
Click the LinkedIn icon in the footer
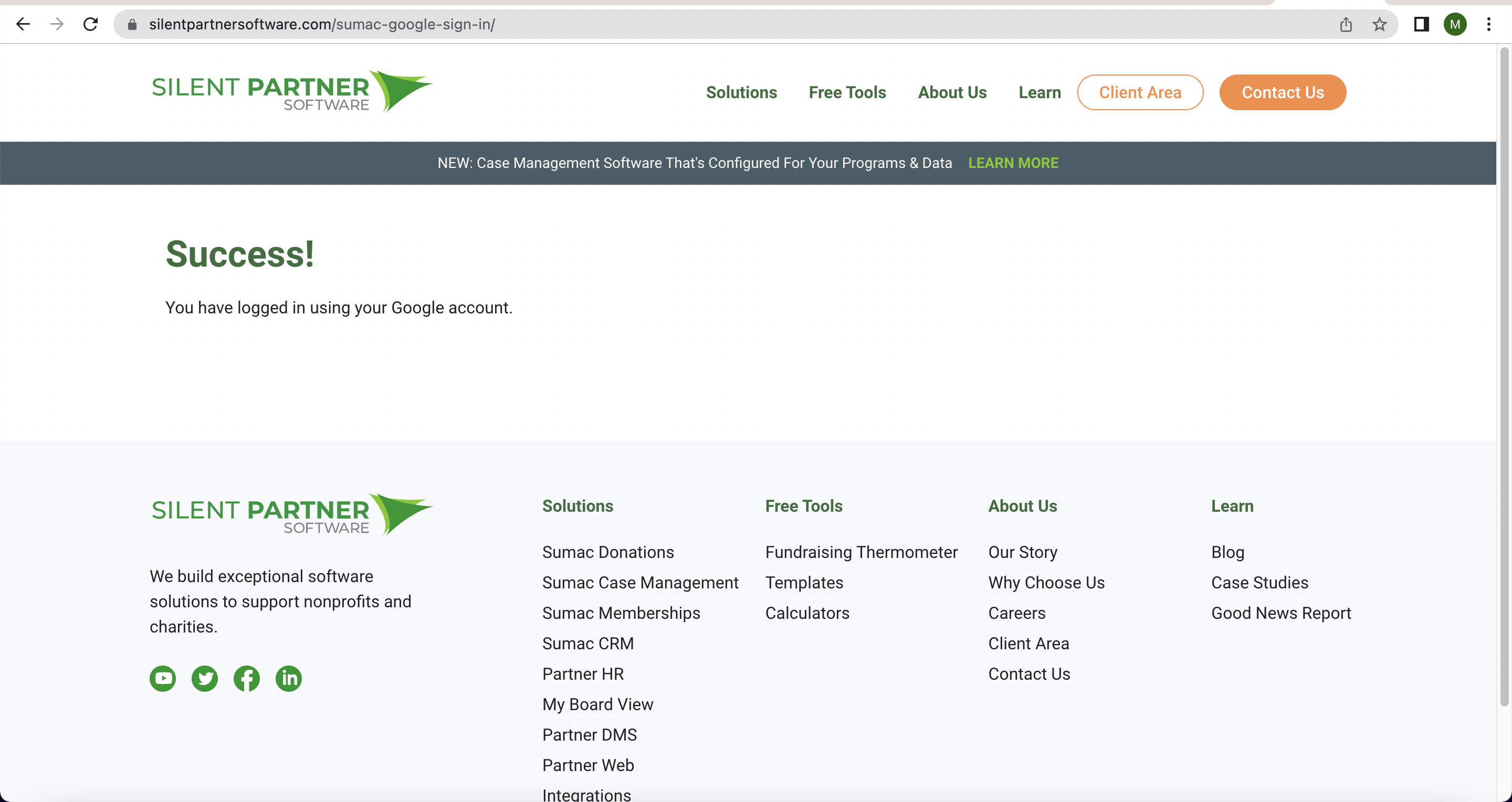288,679
